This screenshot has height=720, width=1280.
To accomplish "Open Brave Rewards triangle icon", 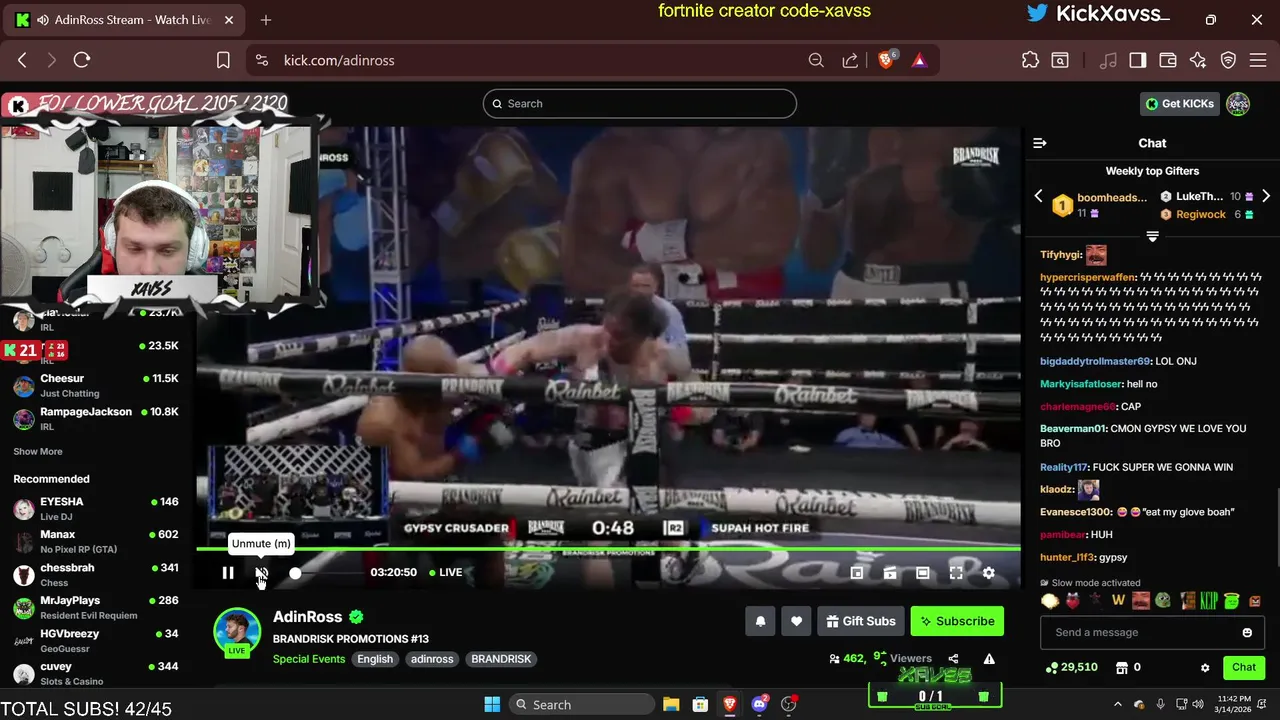I will 919,60.
